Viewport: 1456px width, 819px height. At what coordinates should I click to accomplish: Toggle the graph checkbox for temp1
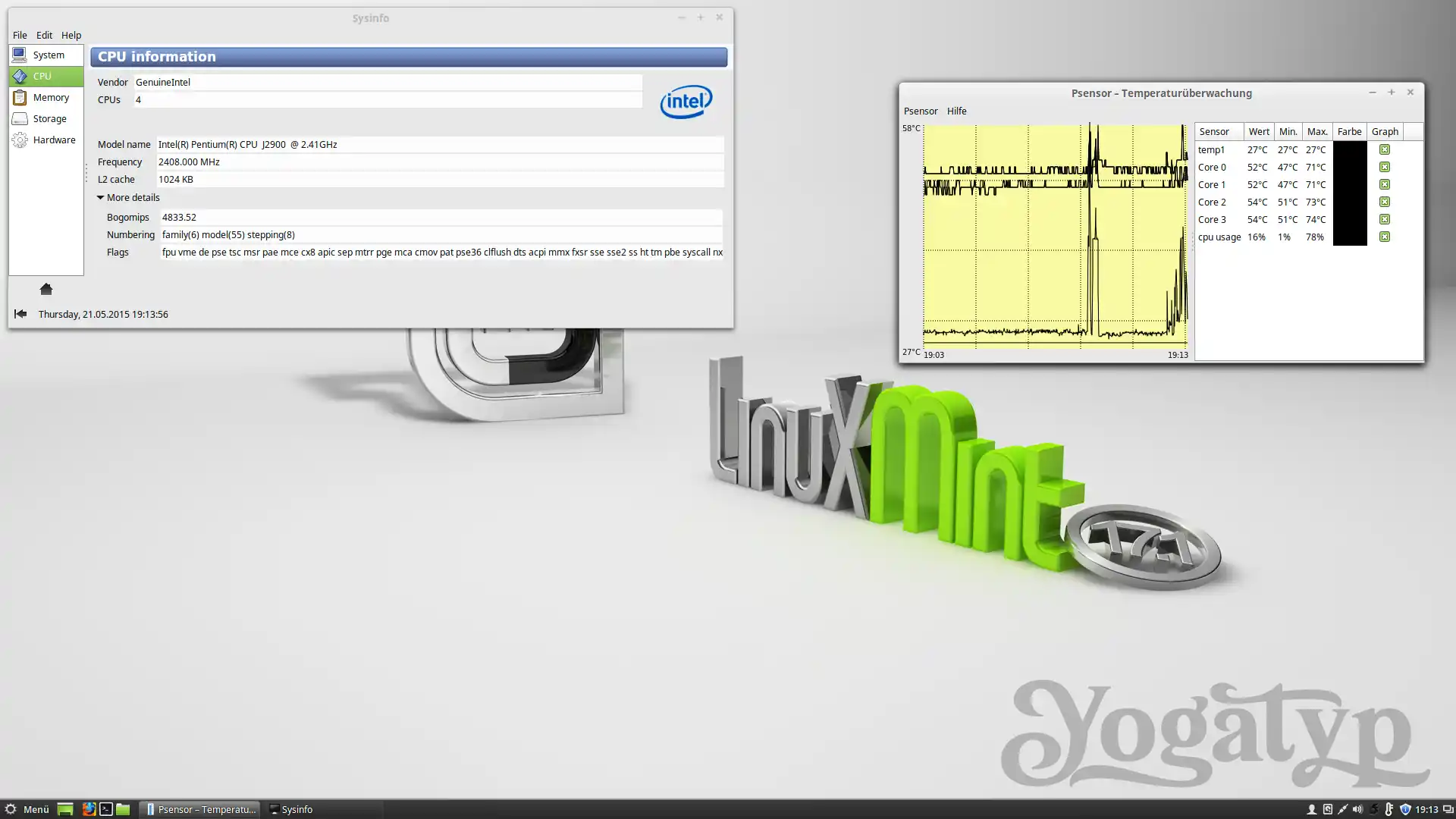pos(1385,149)
